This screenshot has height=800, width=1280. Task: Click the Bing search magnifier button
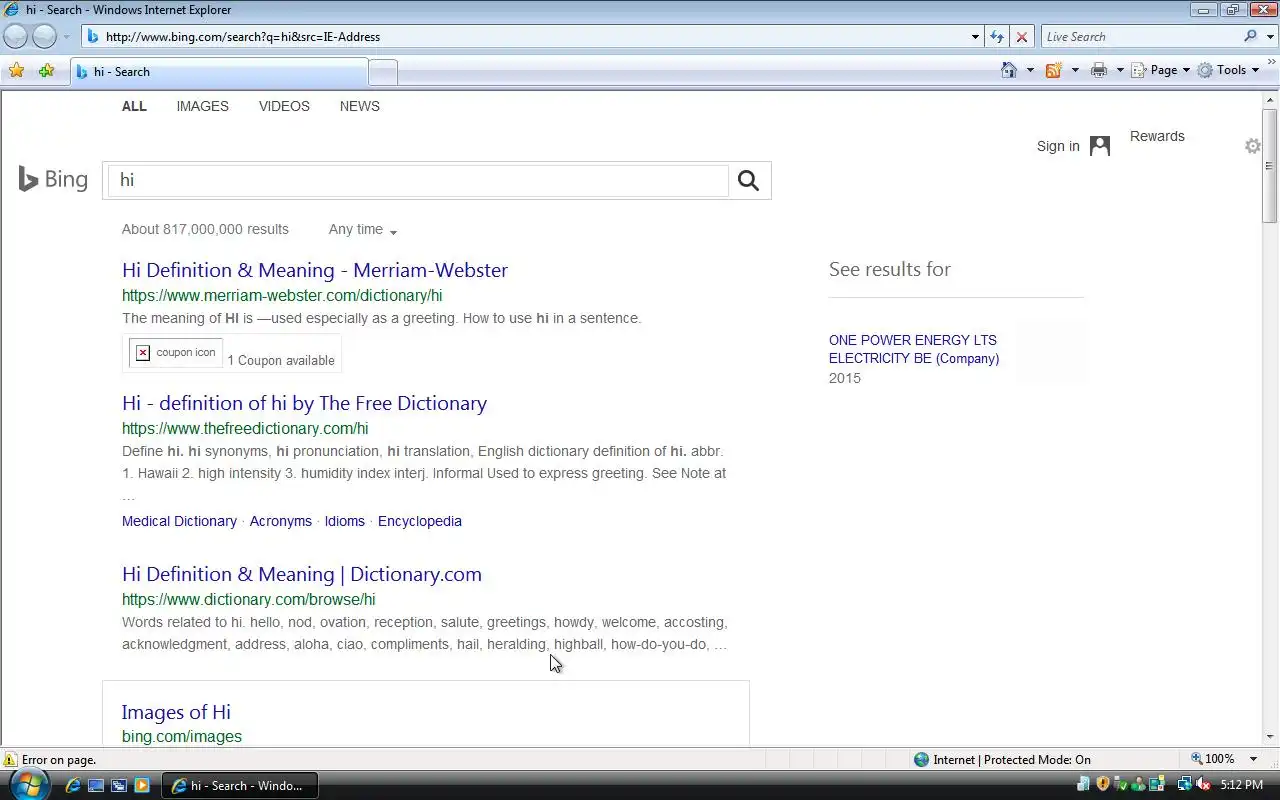[x=748, y=180]
